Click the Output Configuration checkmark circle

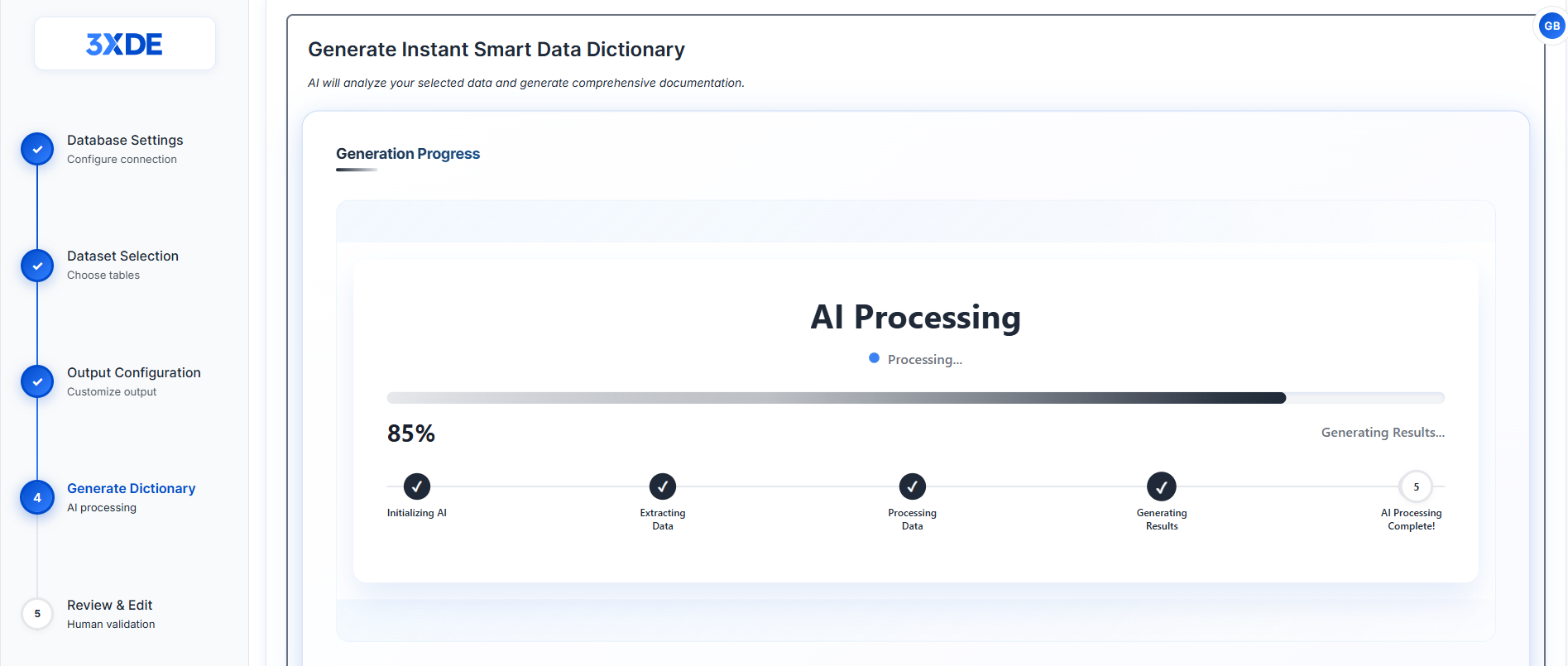(37, 381)
